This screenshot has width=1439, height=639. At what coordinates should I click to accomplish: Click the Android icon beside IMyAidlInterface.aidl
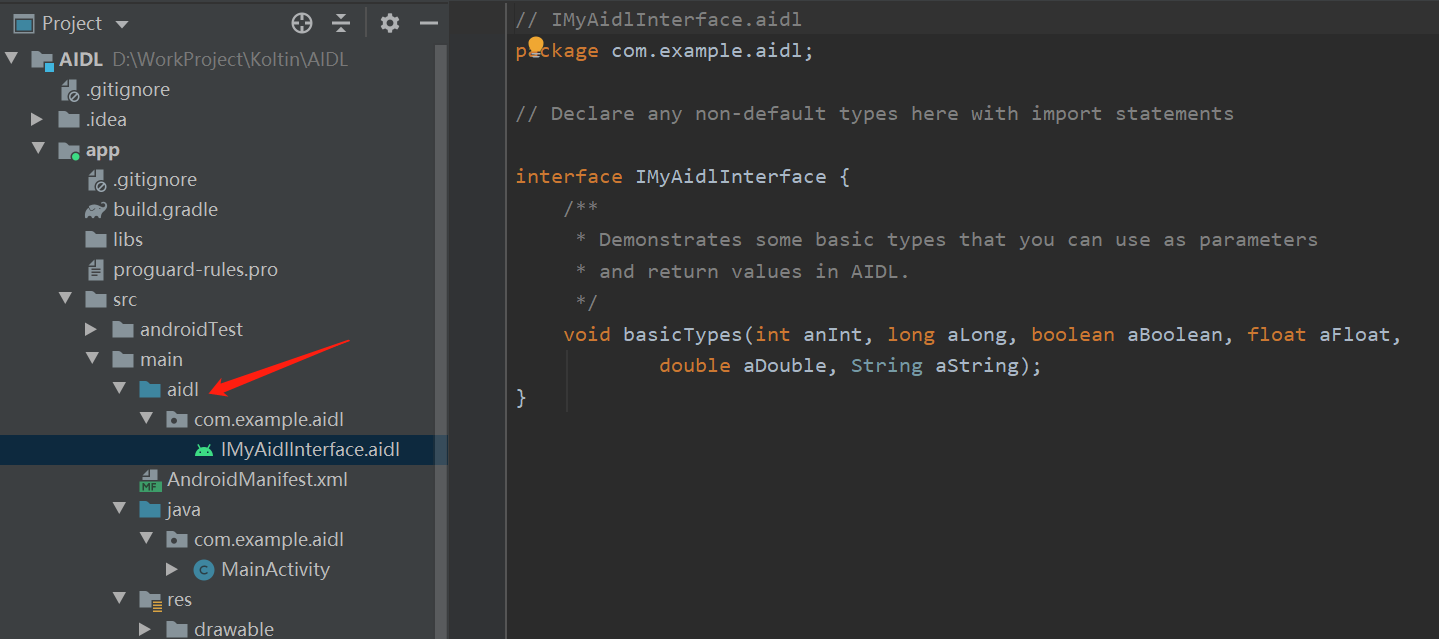pyautogui.click(x=201, y=450)
